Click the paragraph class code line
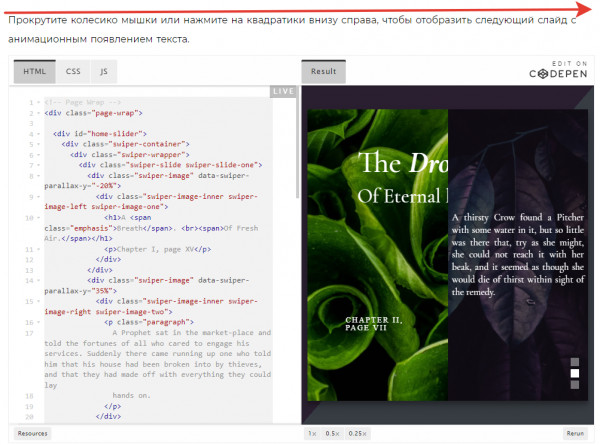Screen dimensions: 600x445 click(149, 322)
